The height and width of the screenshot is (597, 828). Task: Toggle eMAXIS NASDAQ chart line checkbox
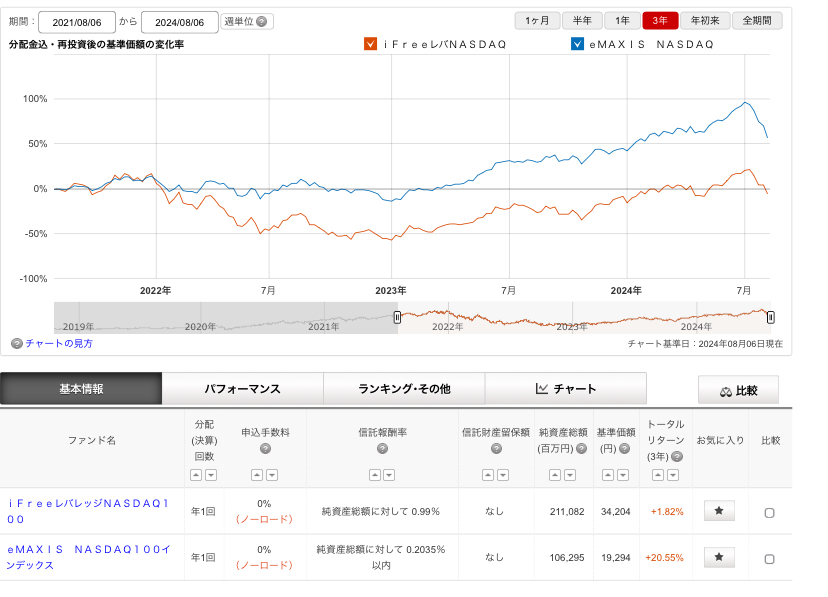tap(577, 44)
